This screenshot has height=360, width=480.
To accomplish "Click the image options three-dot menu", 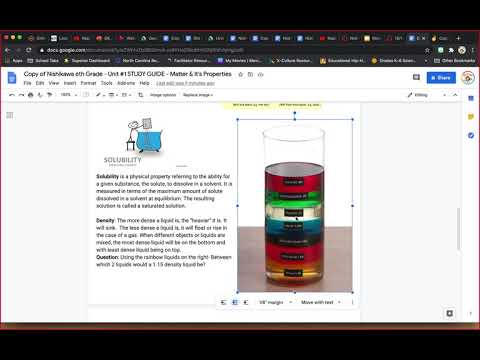I will tap(352, 302).
